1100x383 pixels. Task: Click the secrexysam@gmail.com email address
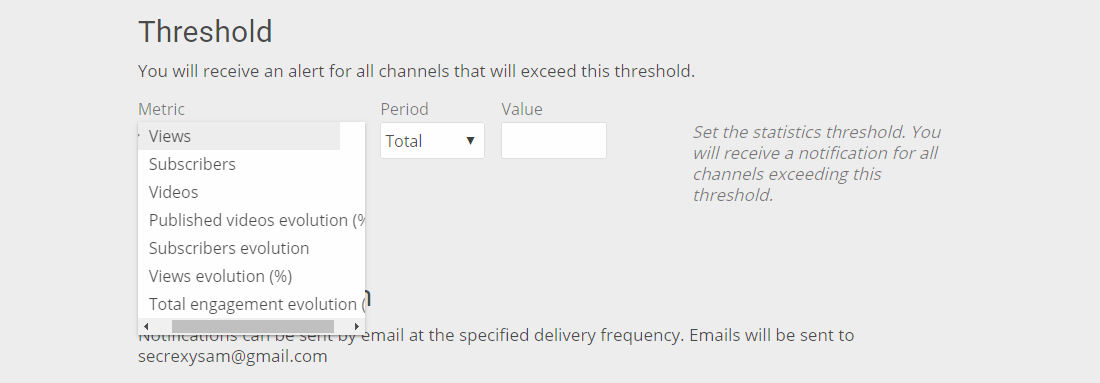(x=233, y=356)
